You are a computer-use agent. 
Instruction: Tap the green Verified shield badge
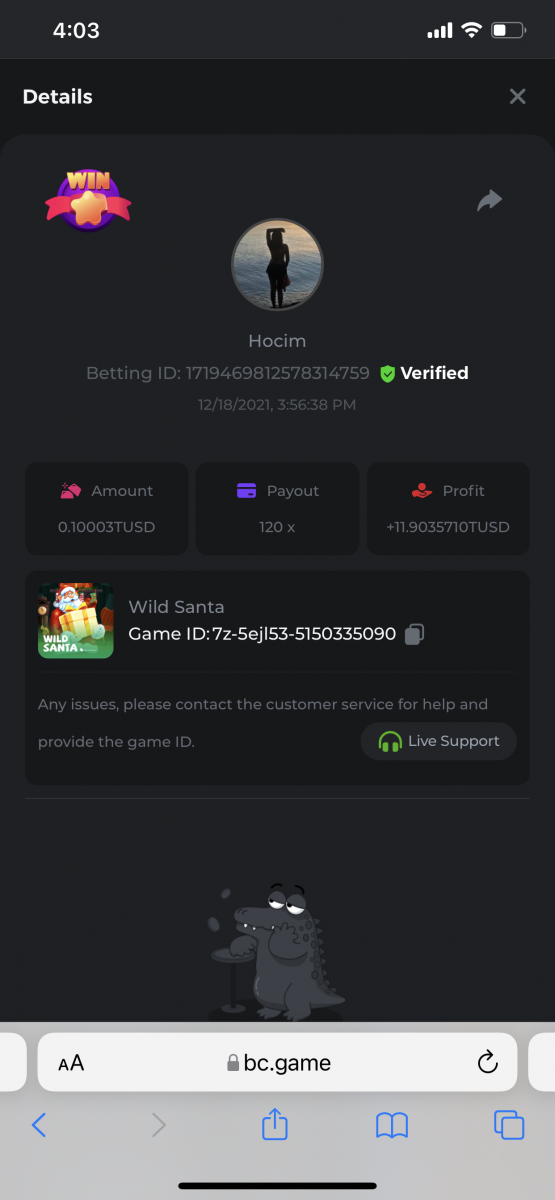[x=388, y=373]
